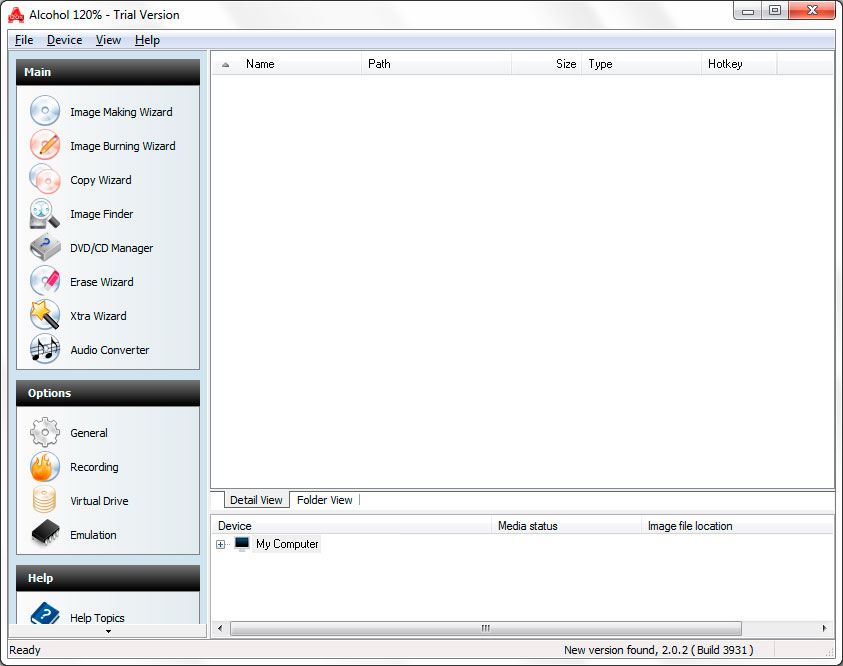The image size is (843, 666).
Task: Click the My Computer monitor icon
Action: pyautogui.click(x=242, y=544)
